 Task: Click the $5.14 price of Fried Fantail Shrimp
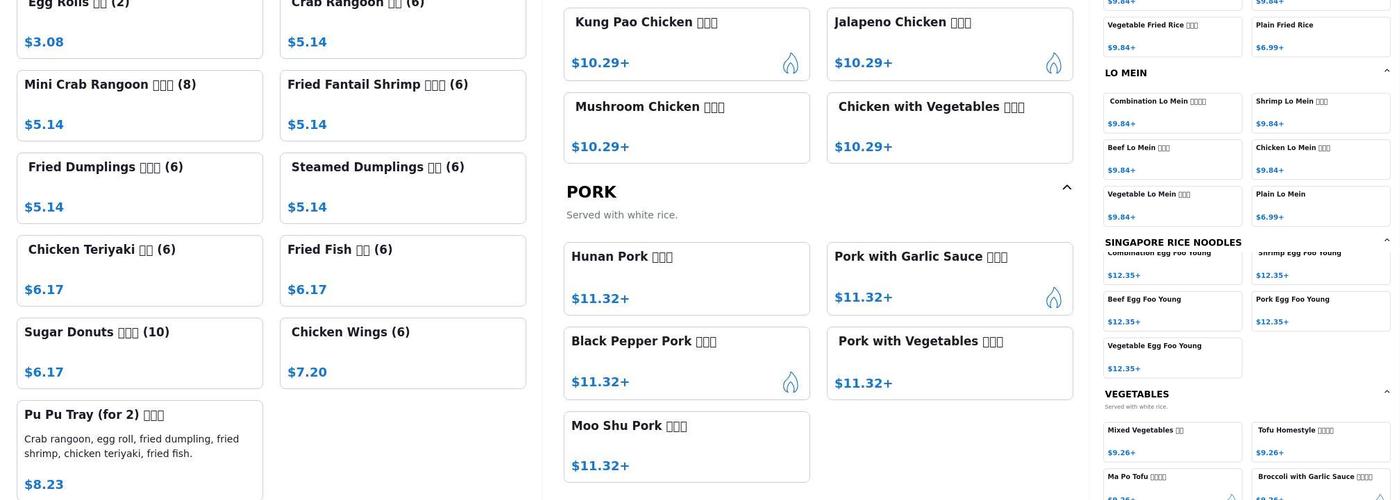point(307,125)
